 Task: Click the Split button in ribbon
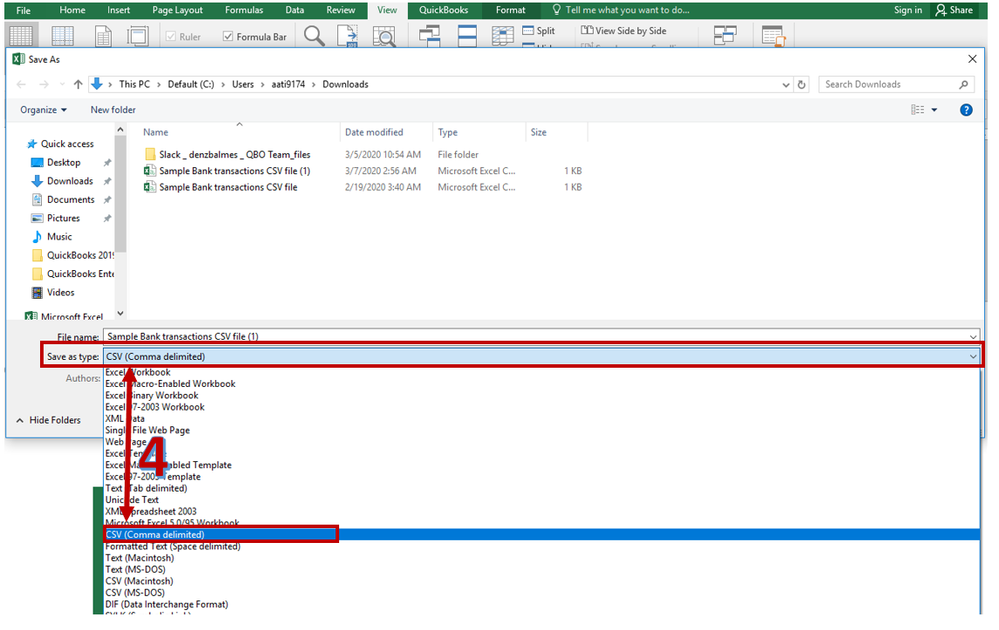538,31
